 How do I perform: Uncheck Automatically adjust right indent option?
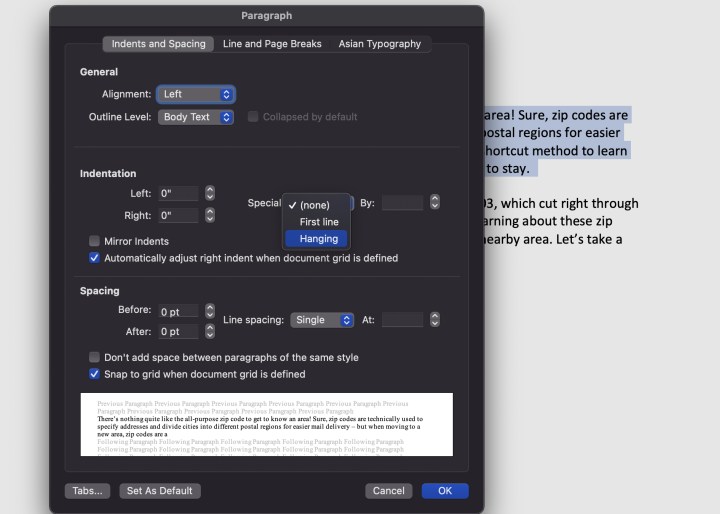point(94,258)
